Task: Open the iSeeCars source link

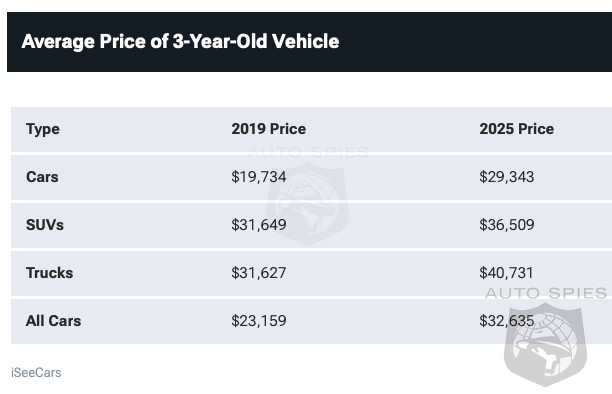Action: coord(36,373)
